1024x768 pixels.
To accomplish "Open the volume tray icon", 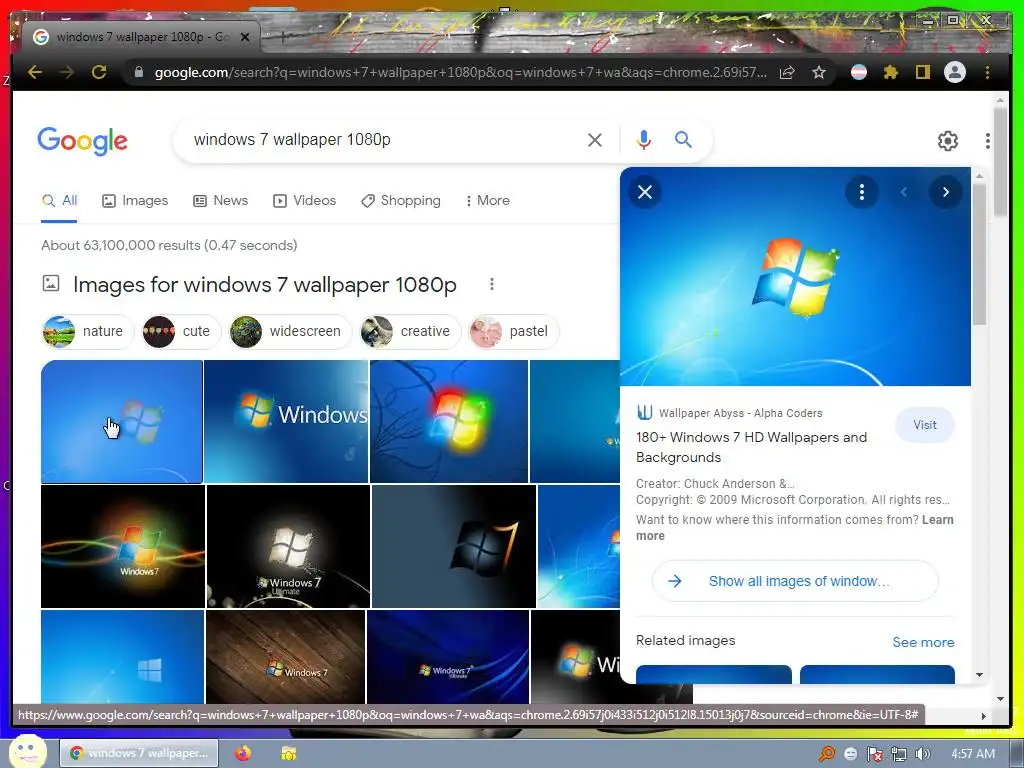I will tap(922, 754).
